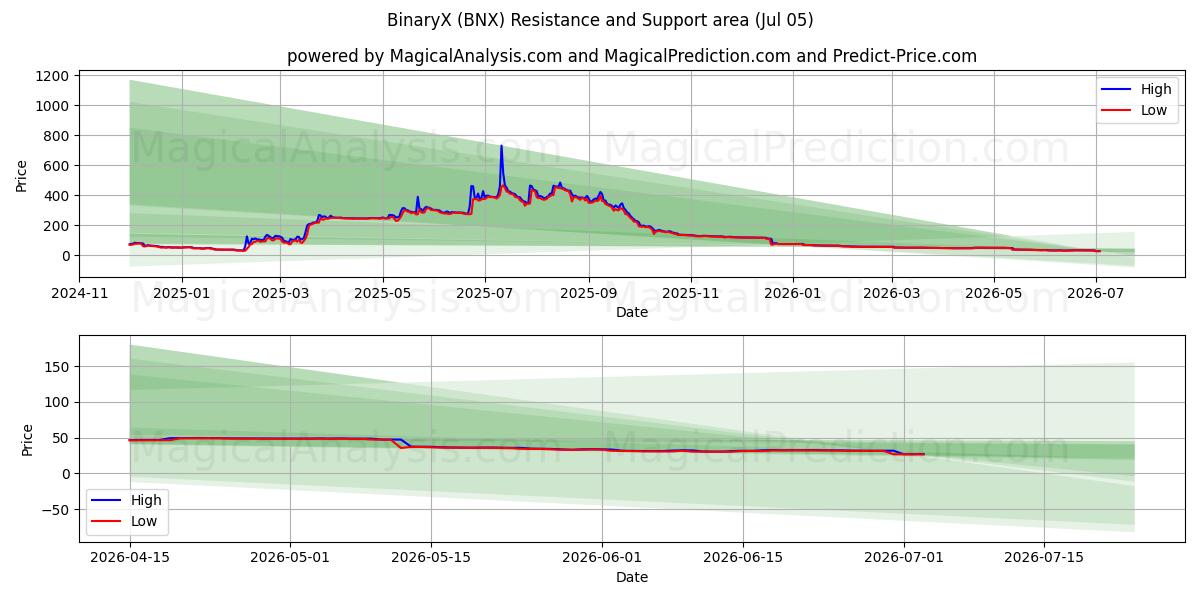The image size is (1200, 600).
Task: Click the '2024-11' x-axis tick label
Action: [79, 294]
